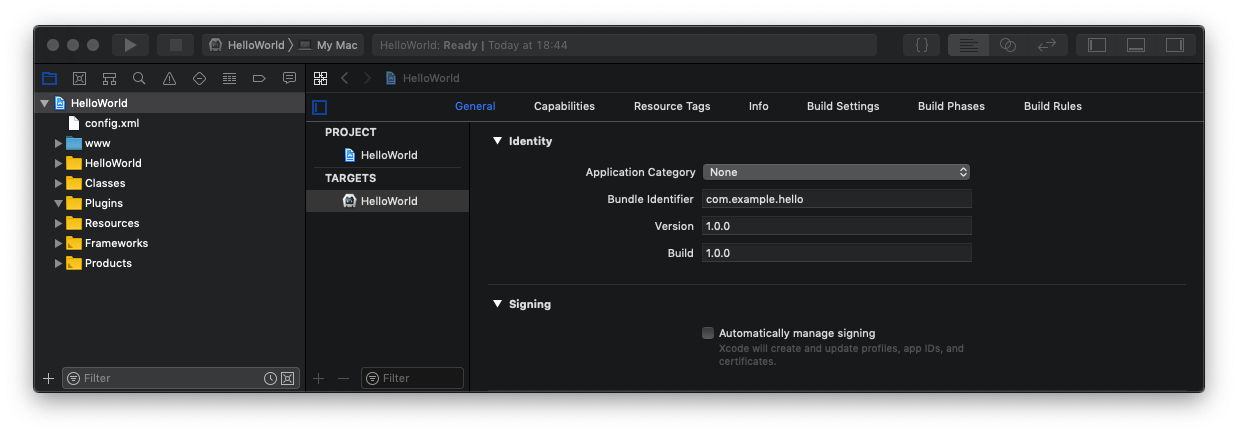Open the Application Category dropdown
This screenshot has height=434, width=1238.
point(836,172)
